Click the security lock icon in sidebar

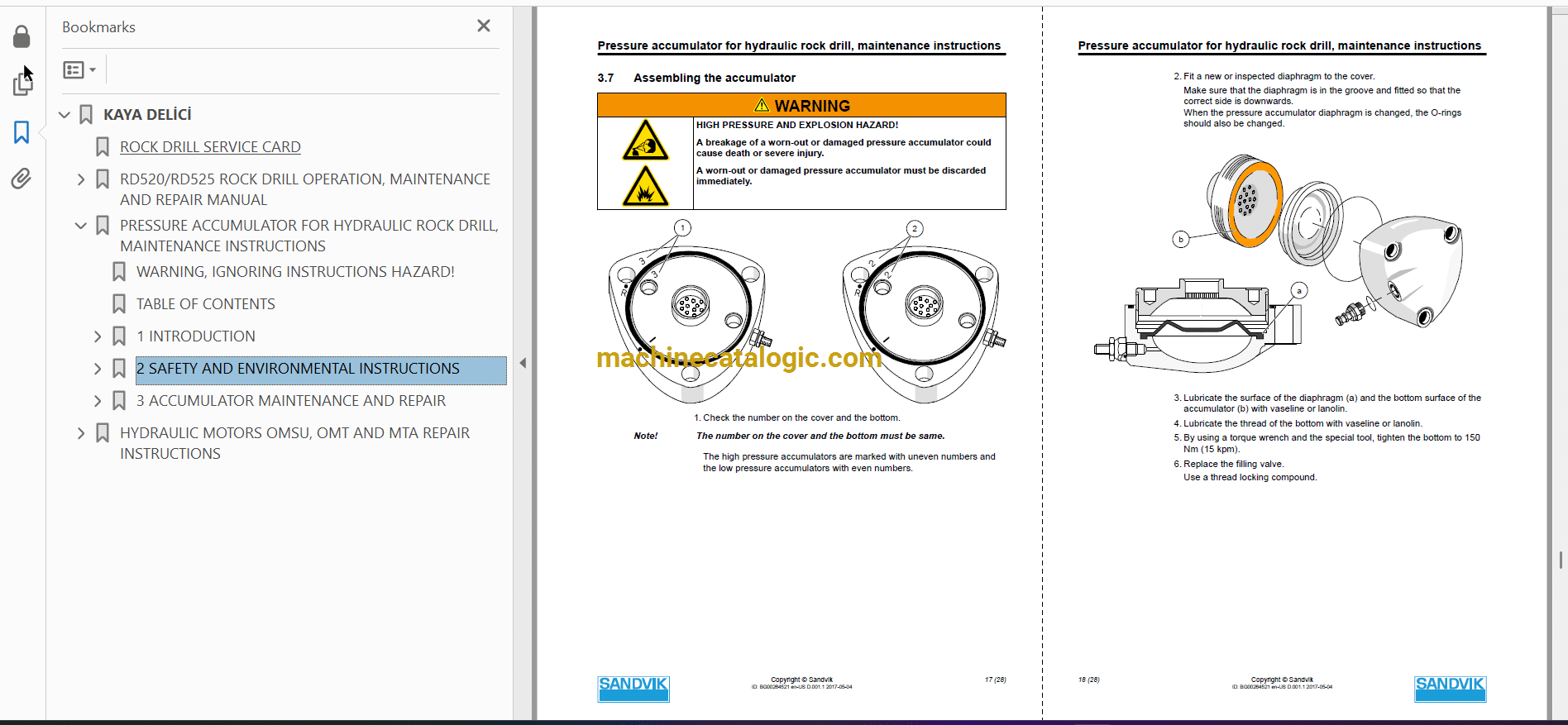click(x=22, y=36)
